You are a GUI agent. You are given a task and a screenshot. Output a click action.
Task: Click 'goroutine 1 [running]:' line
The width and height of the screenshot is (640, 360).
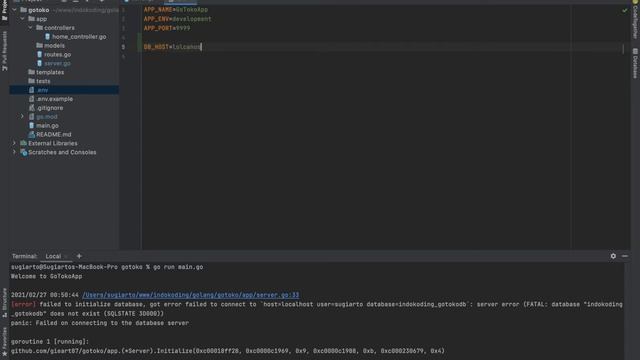point(50,342)
